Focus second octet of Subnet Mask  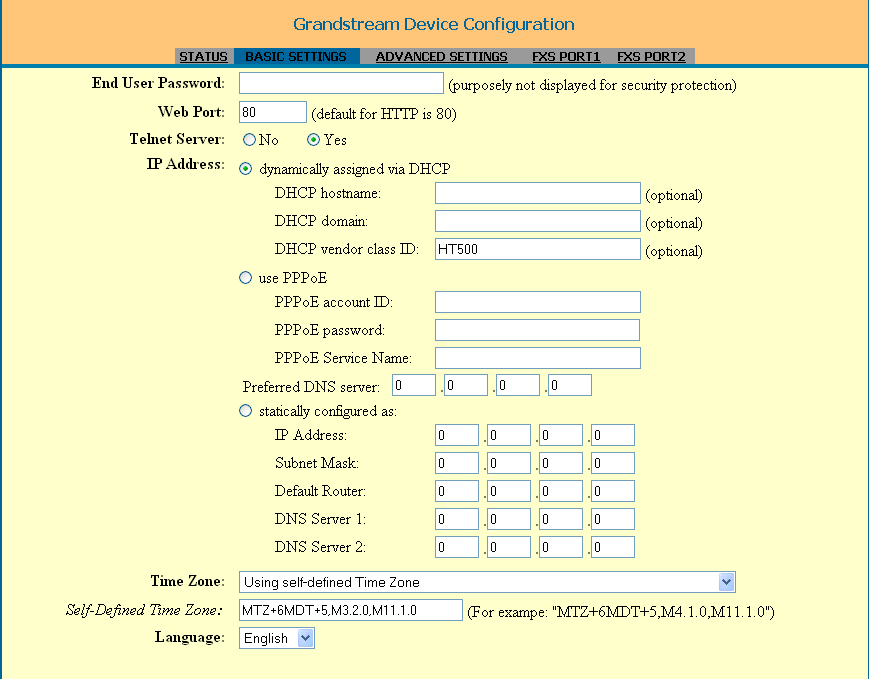coord(509,463)
